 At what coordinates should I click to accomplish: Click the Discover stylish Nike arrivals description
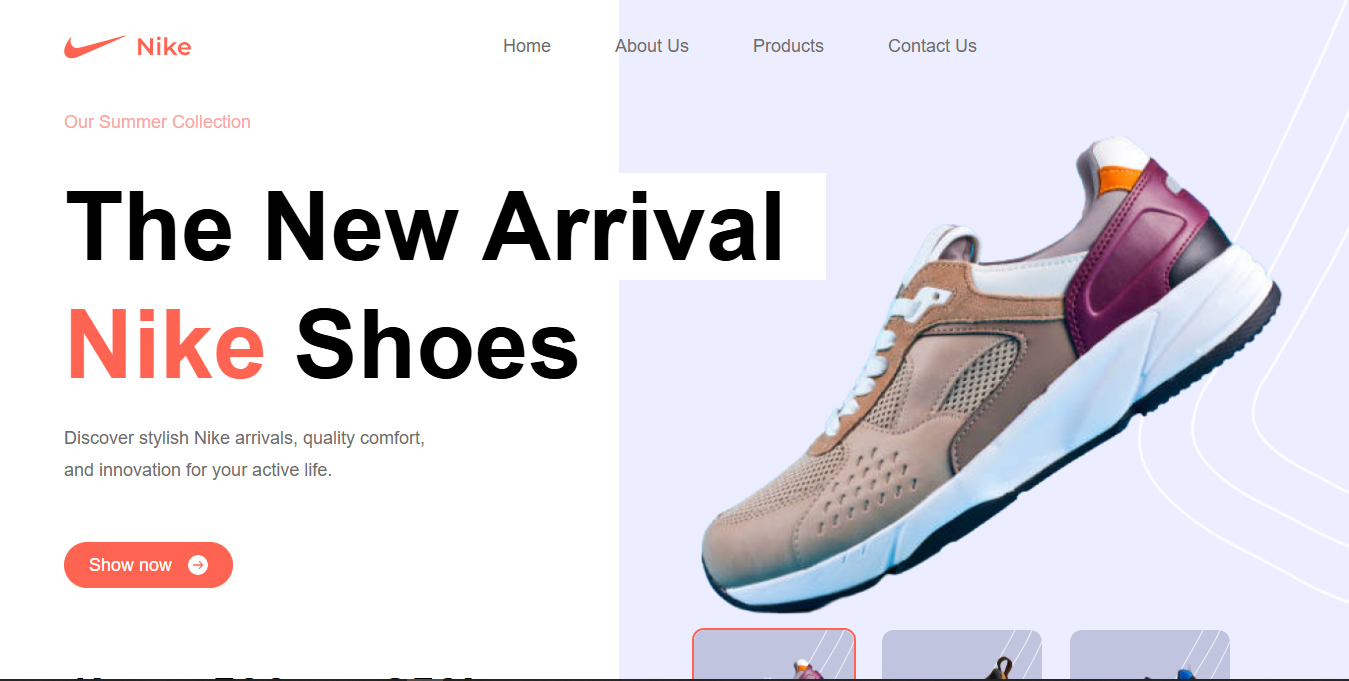coord(245,454)
